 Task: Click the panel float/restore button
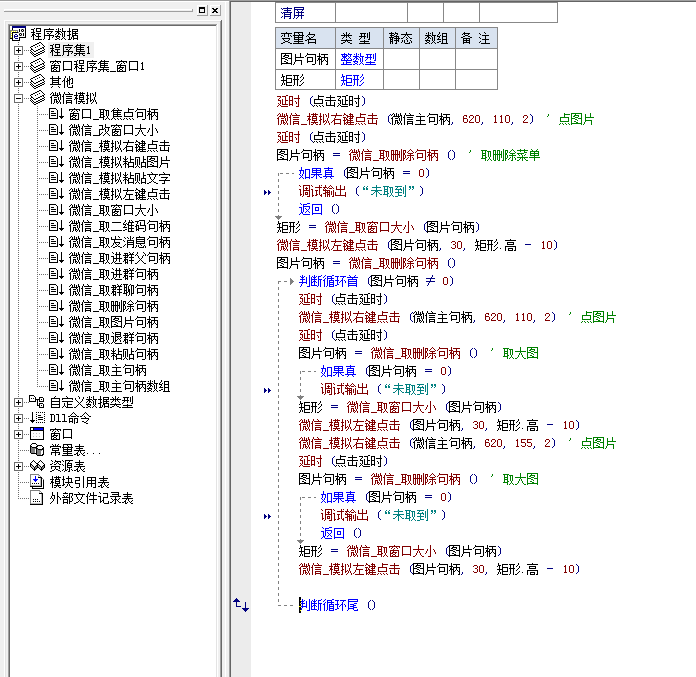(202, 10)
